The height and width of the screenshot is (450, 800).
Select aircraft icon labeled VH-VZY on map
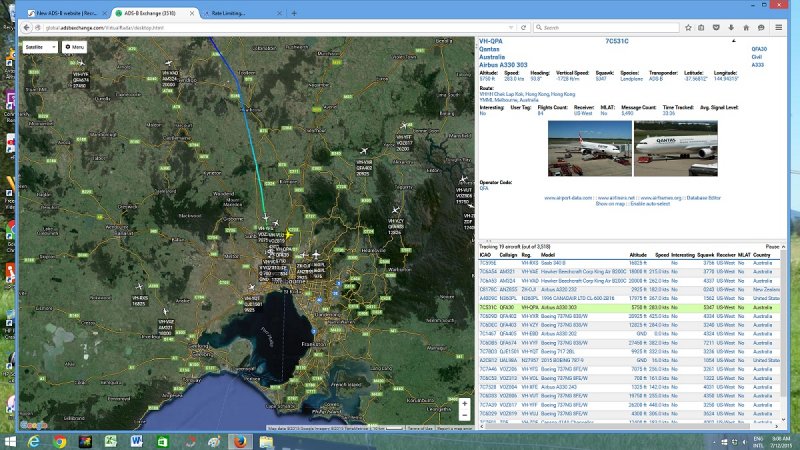396,210
